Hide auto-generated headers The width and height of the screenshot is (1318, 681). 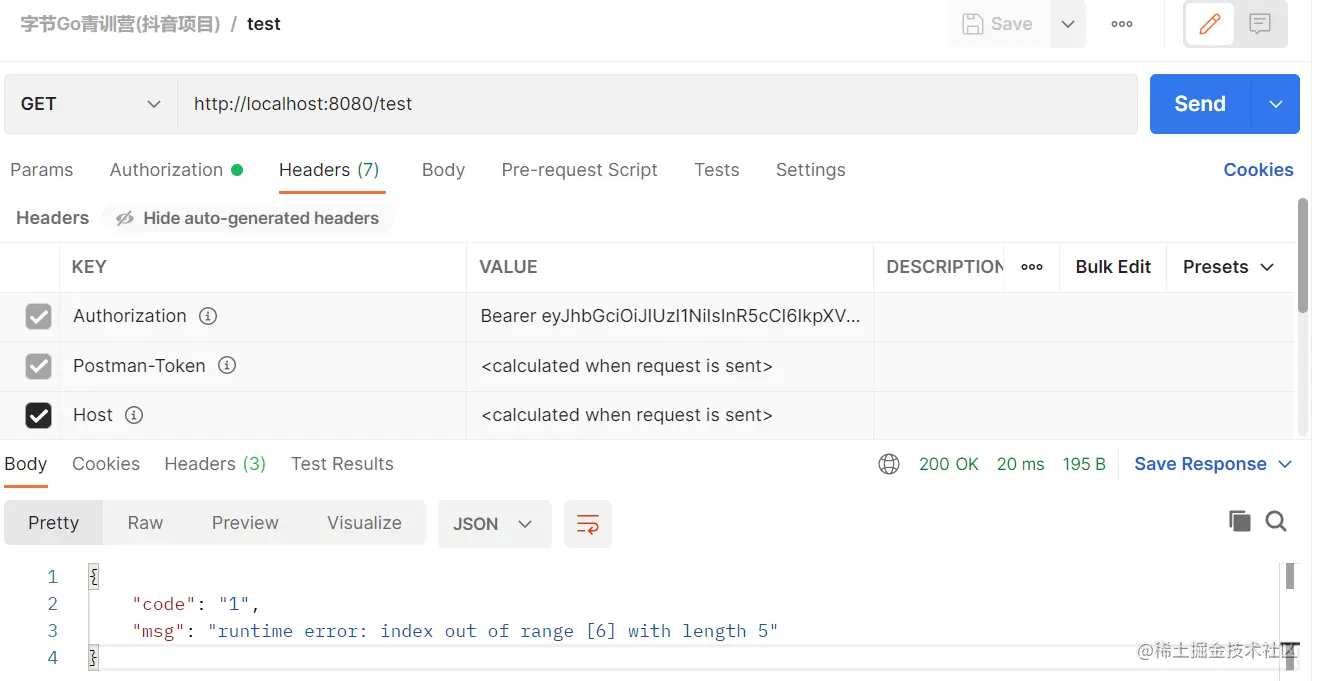click(247, 218)
